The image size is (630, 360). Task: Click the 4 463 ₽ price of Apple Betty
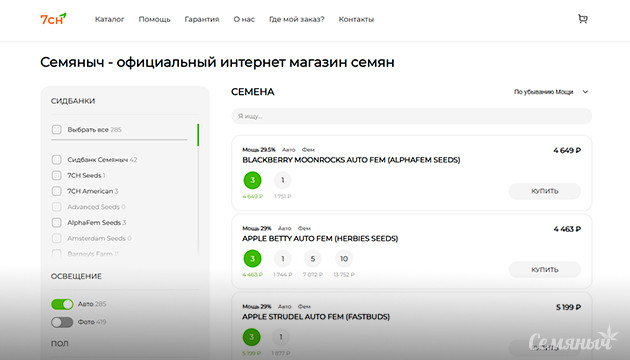[x=567, y=229]
